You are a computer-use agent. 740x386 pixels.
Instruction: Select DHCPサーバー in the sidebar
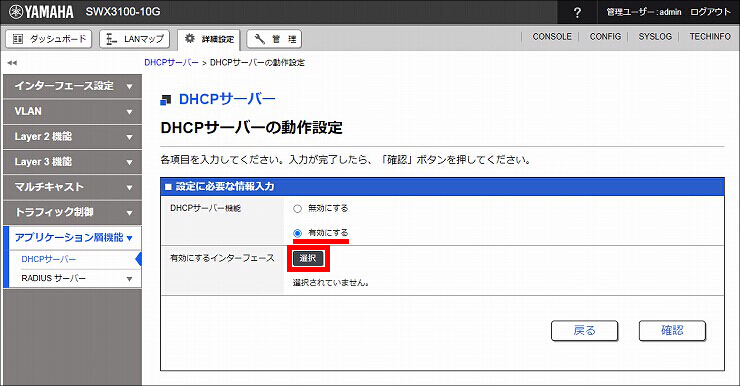48,259
